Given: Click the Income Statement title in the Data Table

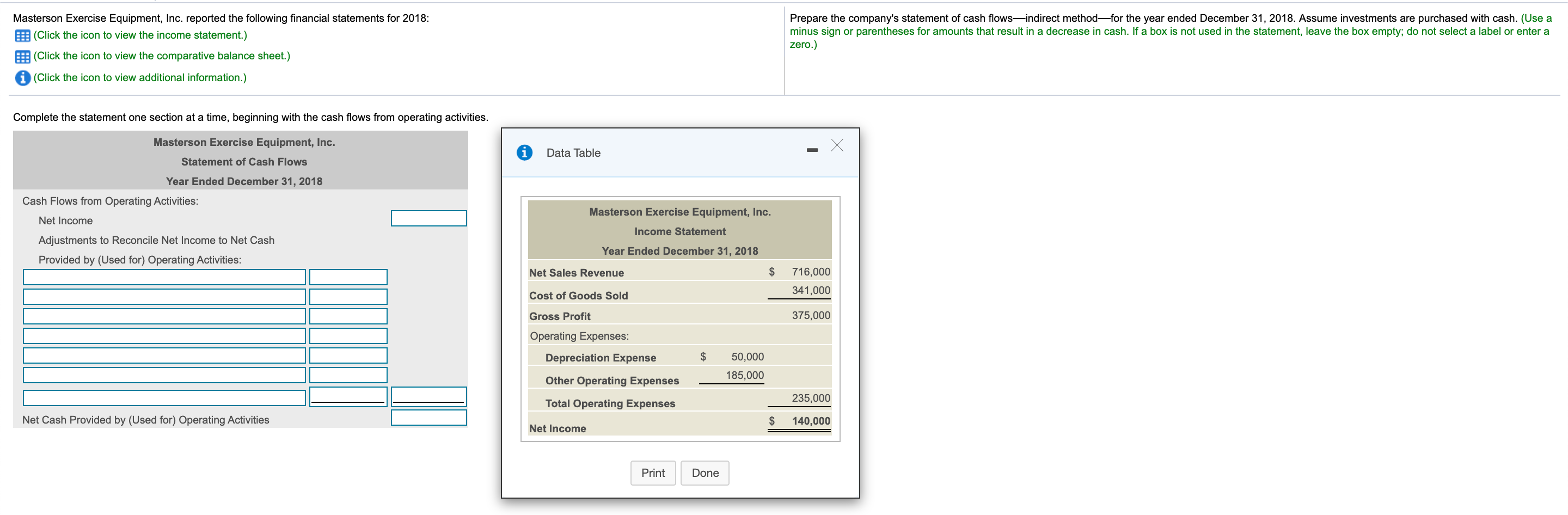Looking at the screenshot, I should [680, 231].
